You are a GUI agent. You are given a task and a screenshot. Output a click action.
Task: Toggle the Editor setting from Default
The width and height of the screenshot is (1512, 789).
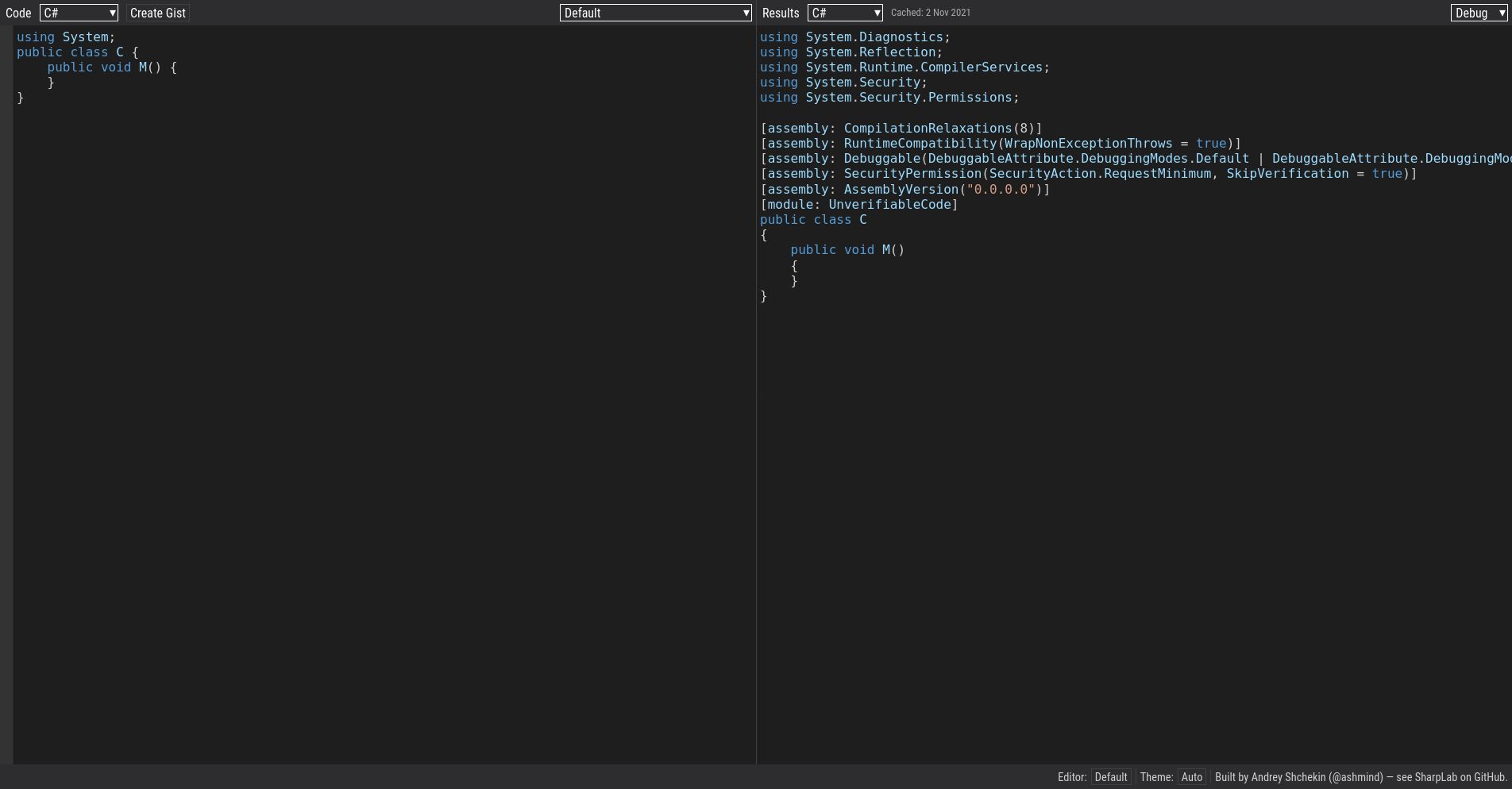[1110, 777]
